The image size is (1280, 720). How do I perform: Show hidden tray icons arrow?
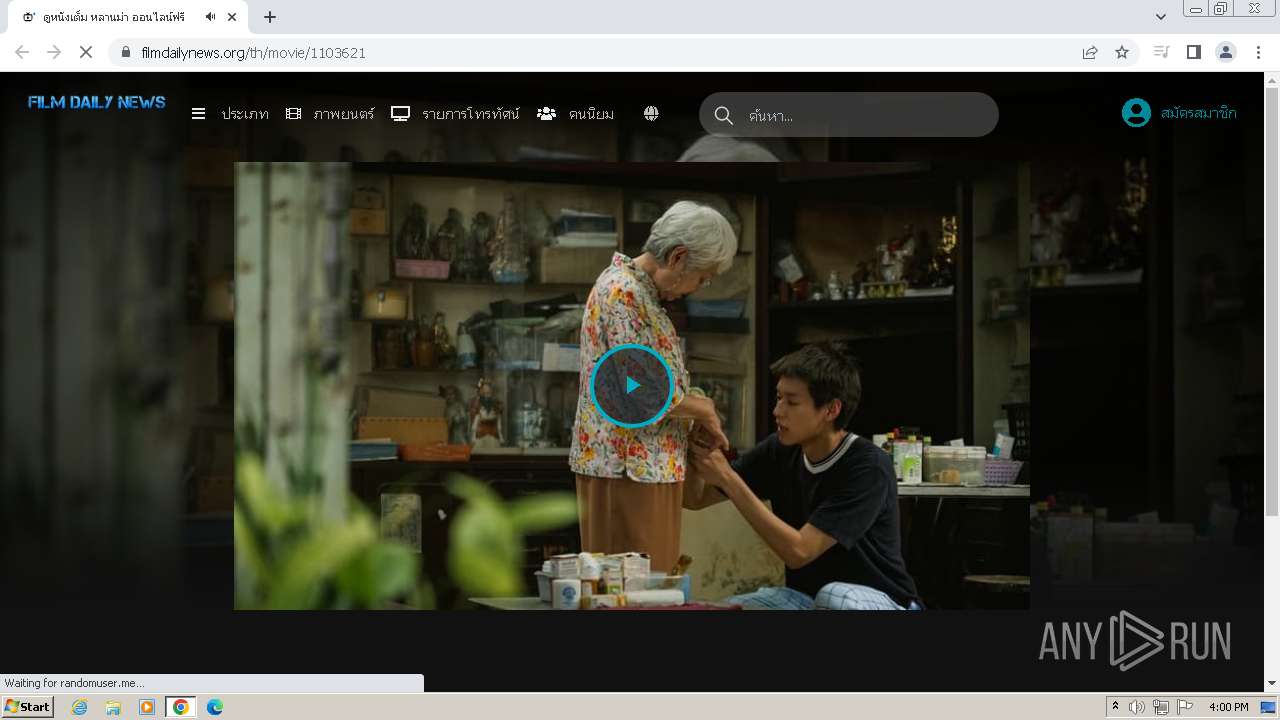point(1116,707)
